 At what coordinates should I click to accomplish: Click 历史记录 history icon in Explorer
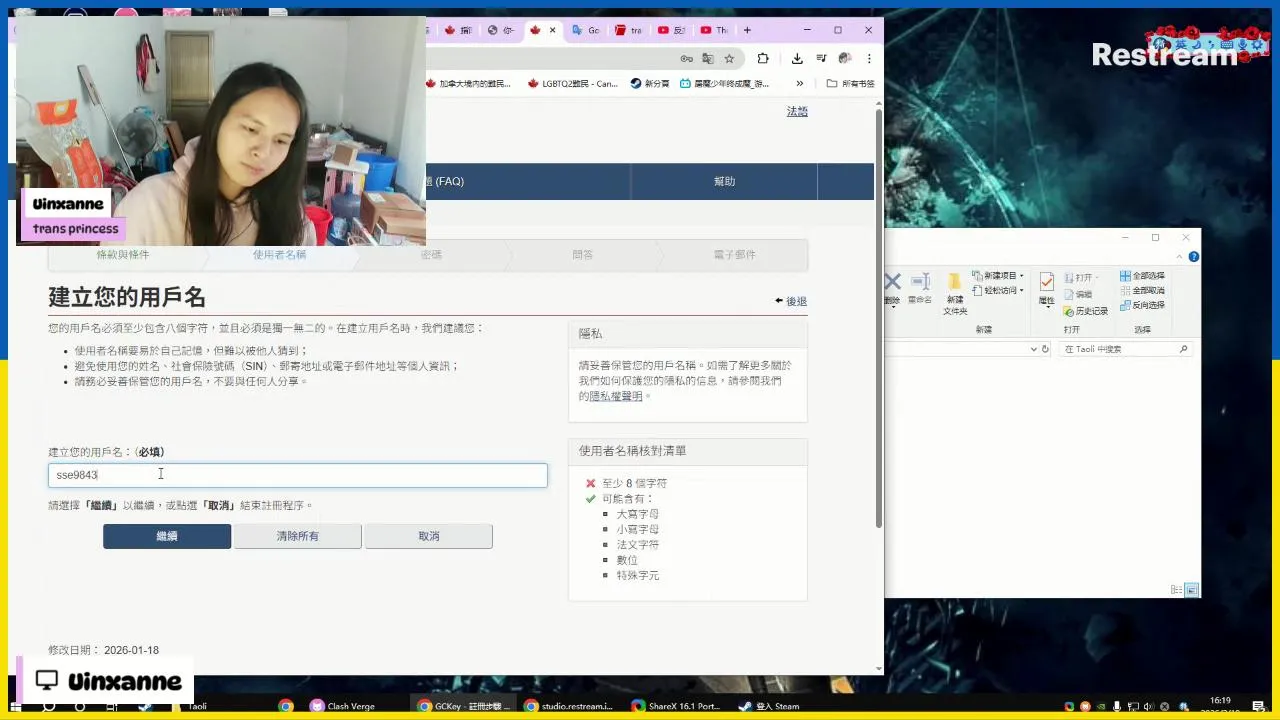click(1086, 311)
